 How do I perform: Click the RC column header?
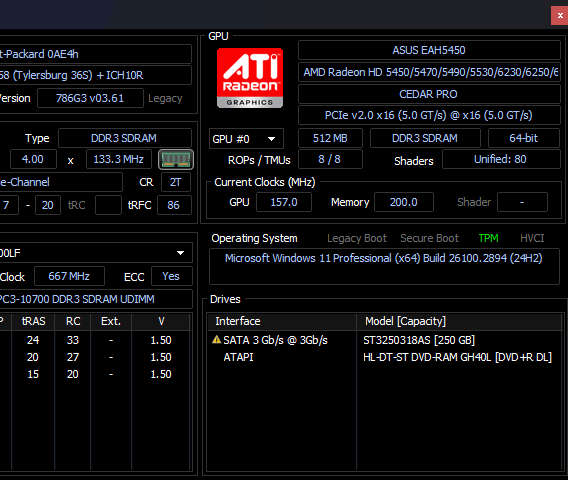click(x=73, y=321)
